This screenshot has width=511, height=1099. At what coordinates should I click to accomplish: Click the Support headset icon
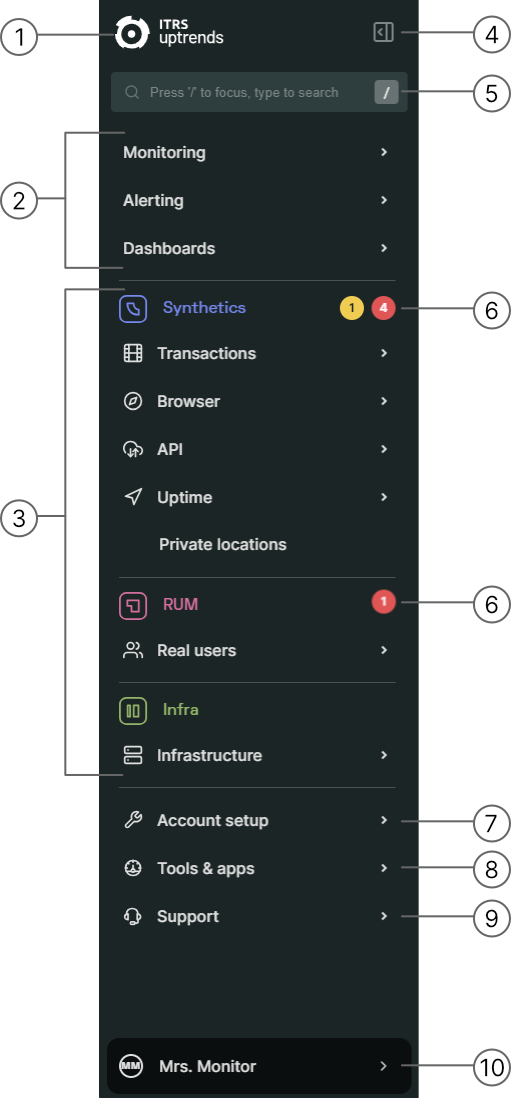pyautogui.click(x=133, y=917)
